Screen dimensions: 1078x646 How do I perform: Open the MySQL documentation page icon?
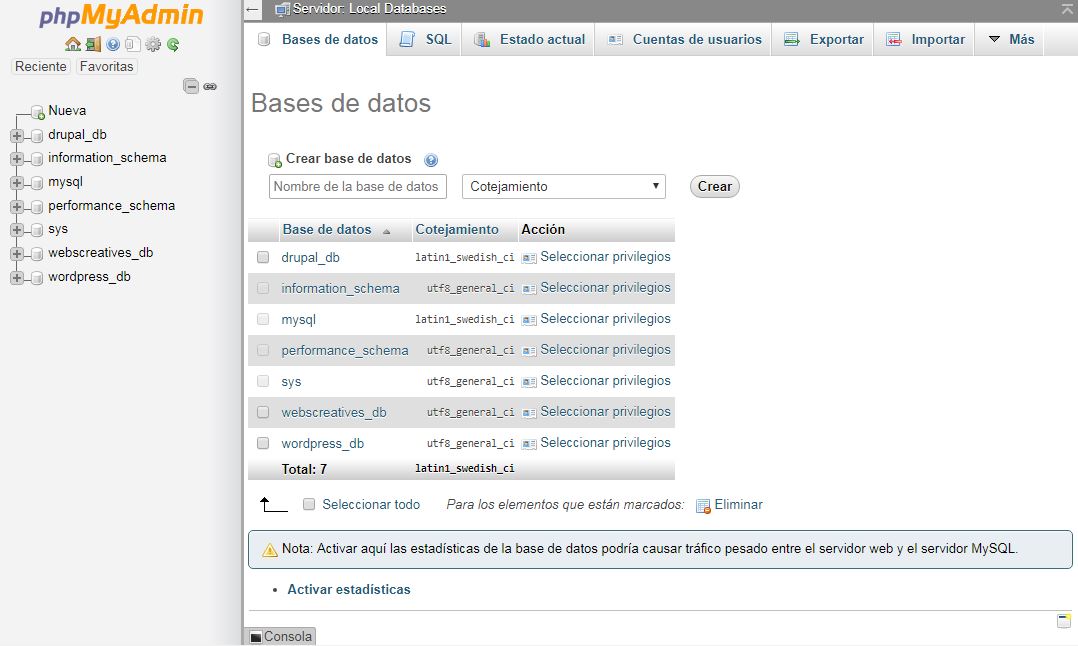click(133, 45)
